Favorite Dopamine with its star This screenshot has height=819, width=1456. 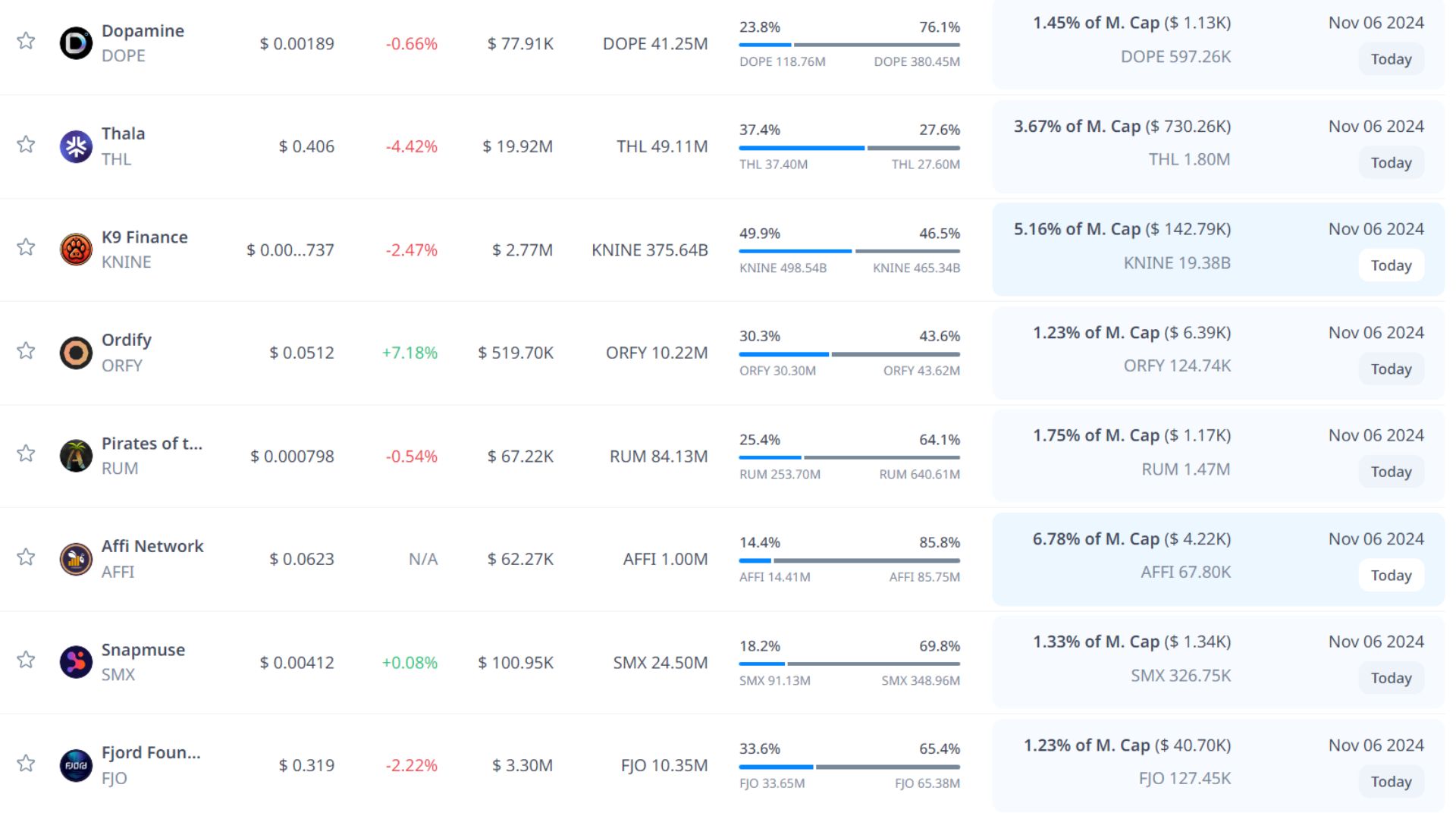[x=26, y=40]
